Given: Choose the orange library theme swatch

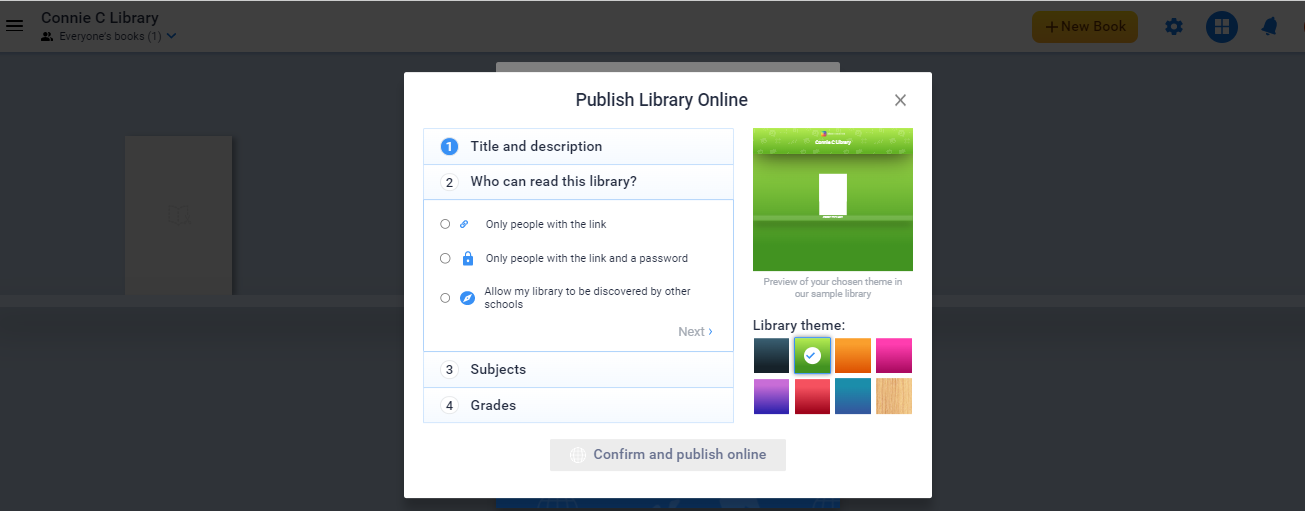Looking at the screenshot, I should (853, 356).
